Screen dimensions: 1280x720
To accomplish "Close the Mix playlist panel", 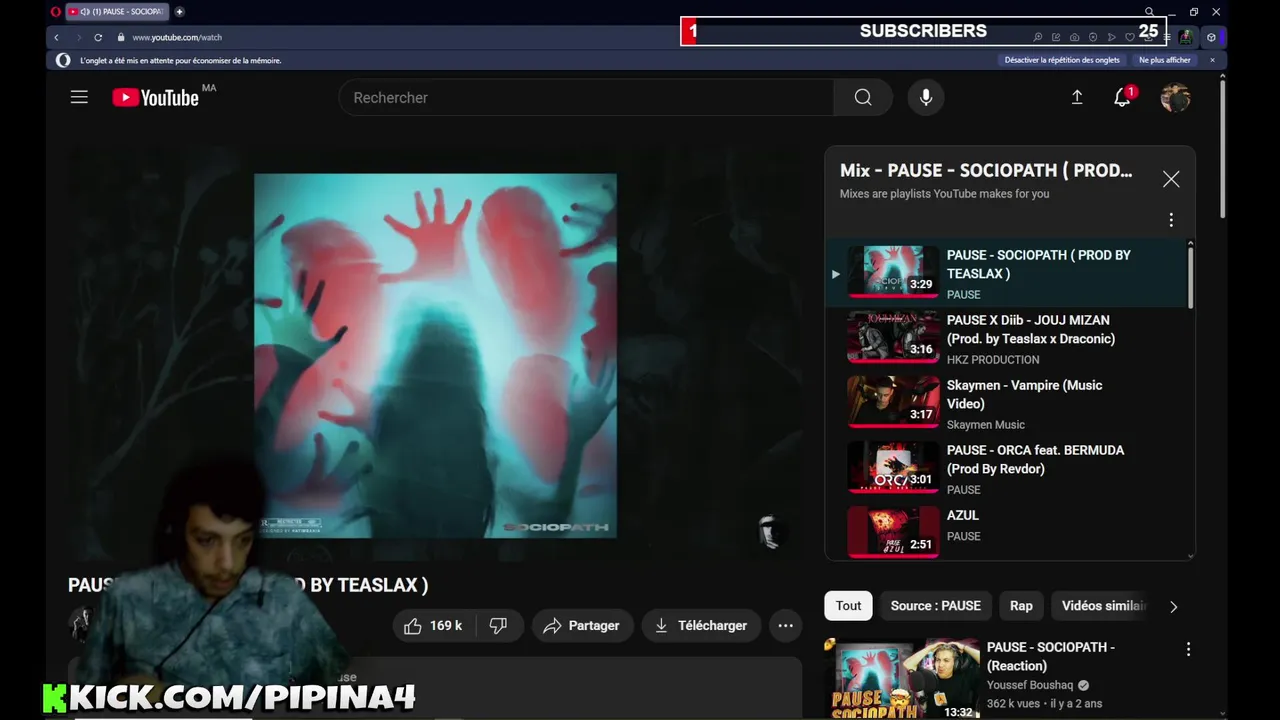I will [1171, 179].
